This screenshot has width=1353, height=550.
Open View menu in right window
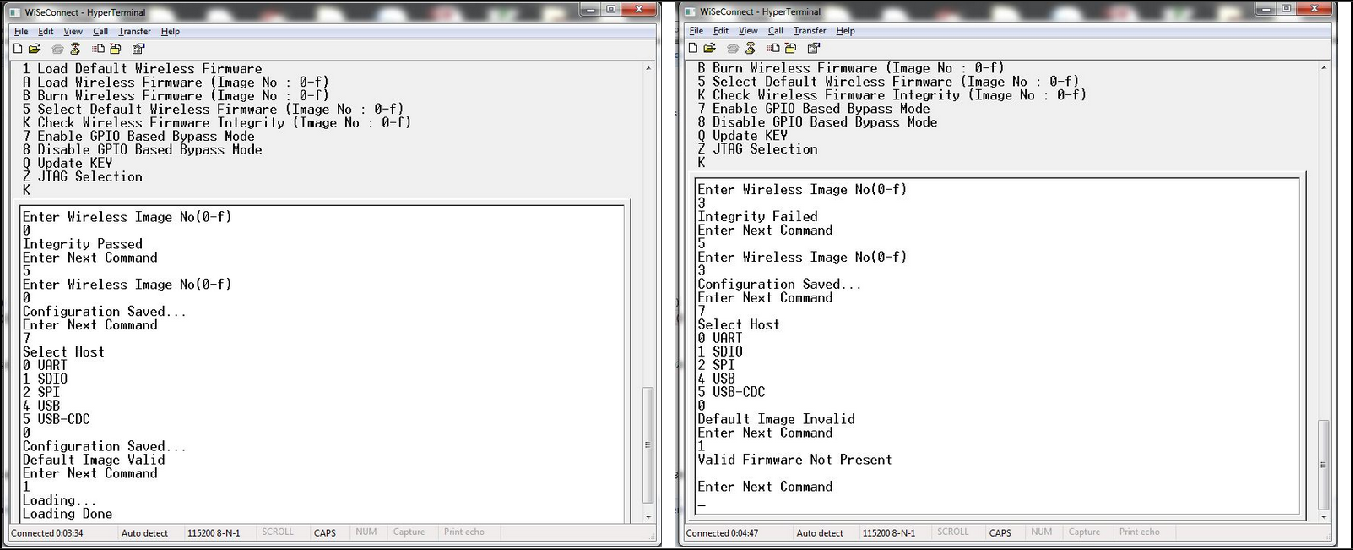tap(748, 31)
